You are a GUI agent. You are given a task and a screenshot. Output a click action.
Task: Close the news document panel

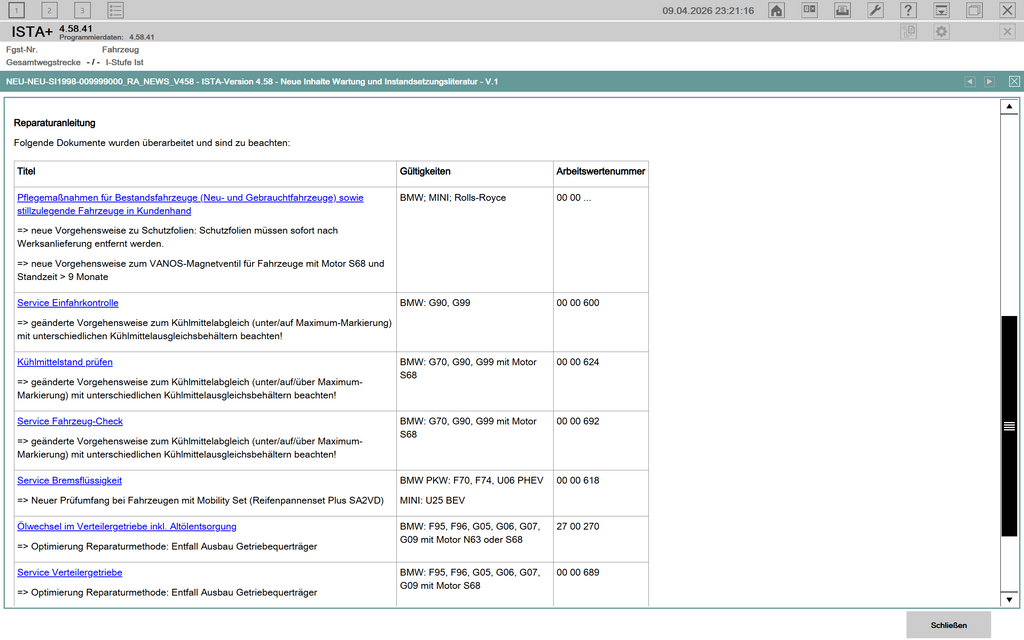click(x=1014, y=81)
